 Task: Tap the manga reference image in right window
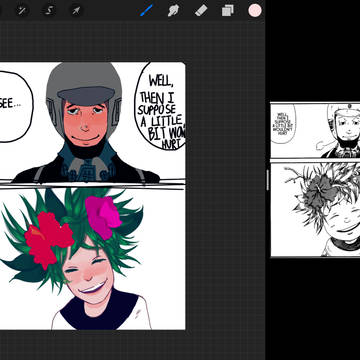315,180
